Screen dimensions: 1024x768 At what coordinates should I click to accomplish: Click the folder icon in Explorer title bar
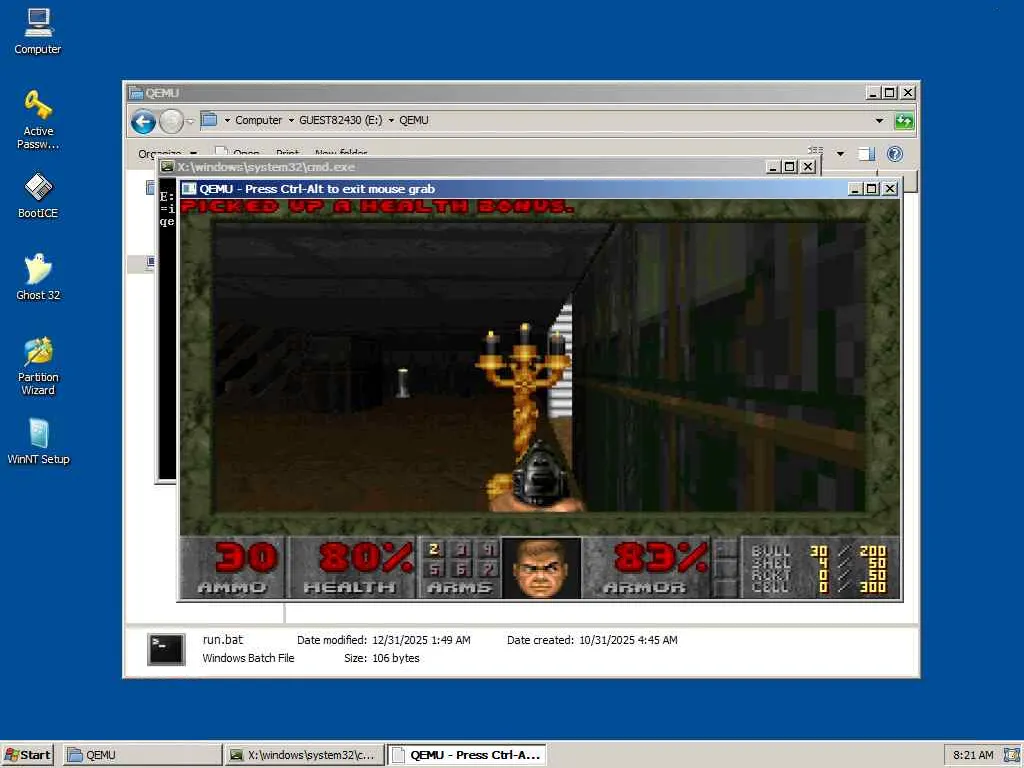point(136,93)
